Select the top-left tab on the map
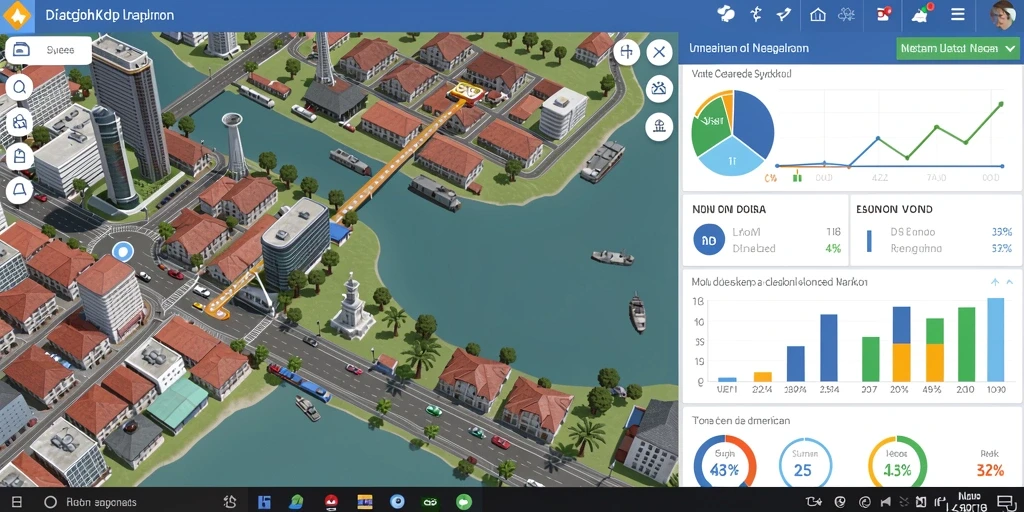This screenshot has height=512, width=1024. coord(48,50)
